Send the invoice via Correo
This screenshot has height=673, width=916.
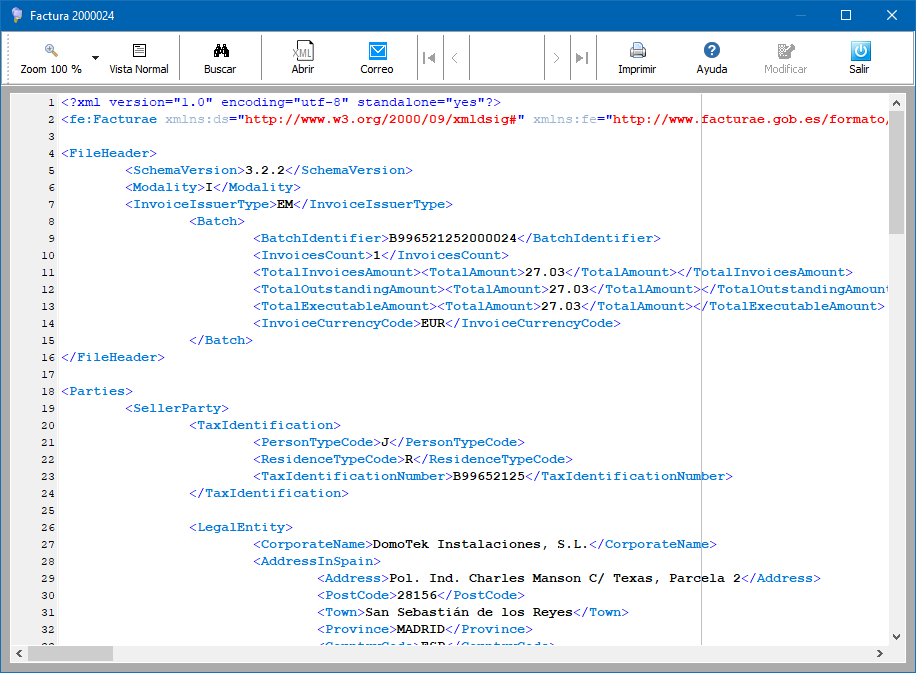coord(377,58)
